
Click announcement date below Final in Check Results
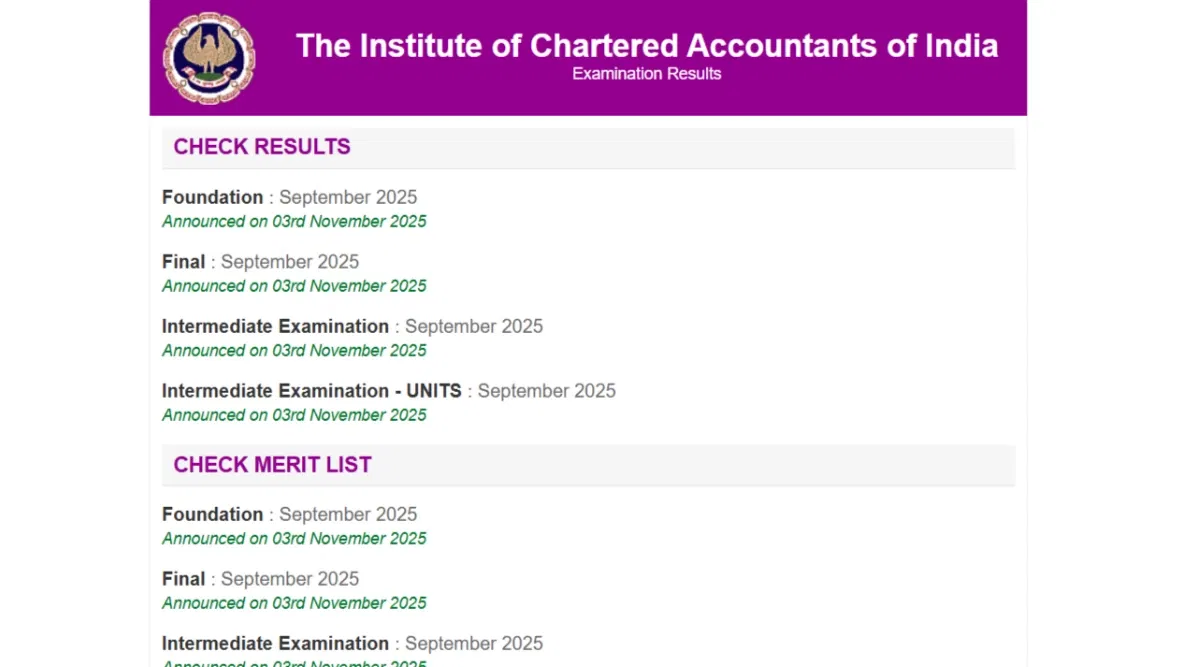pos(294,286)
